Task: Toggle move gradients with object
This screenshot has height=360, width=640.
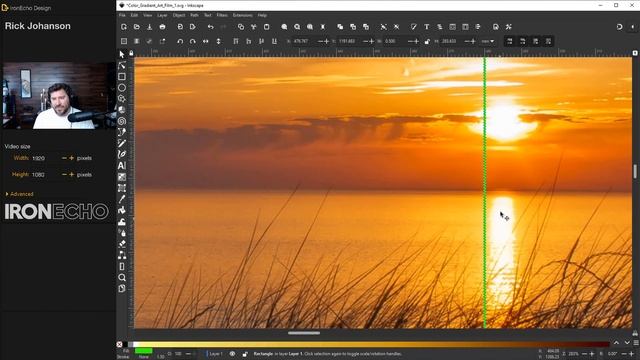Action: pos(536,41)
